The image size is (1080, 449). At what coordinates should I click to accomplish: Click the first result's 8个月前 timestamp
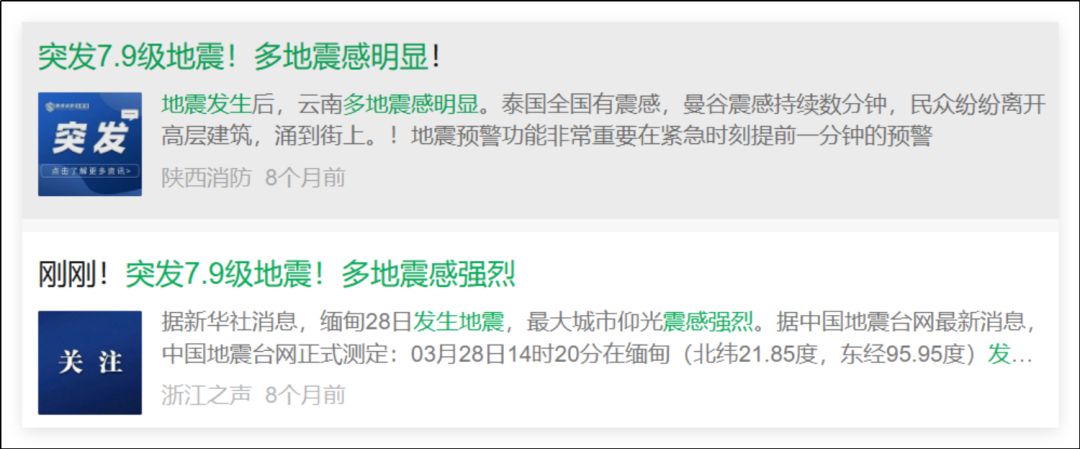[305, 178]
